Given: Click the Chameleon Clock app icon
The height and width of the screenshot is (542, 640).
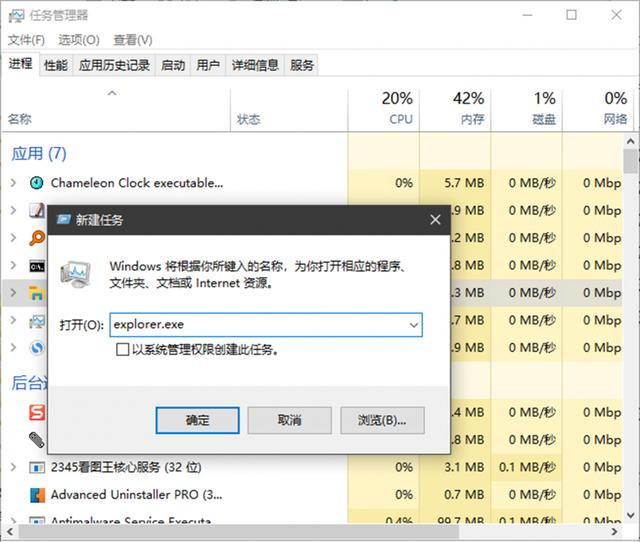Looking at the screenshot, I should tap(37, 183).
